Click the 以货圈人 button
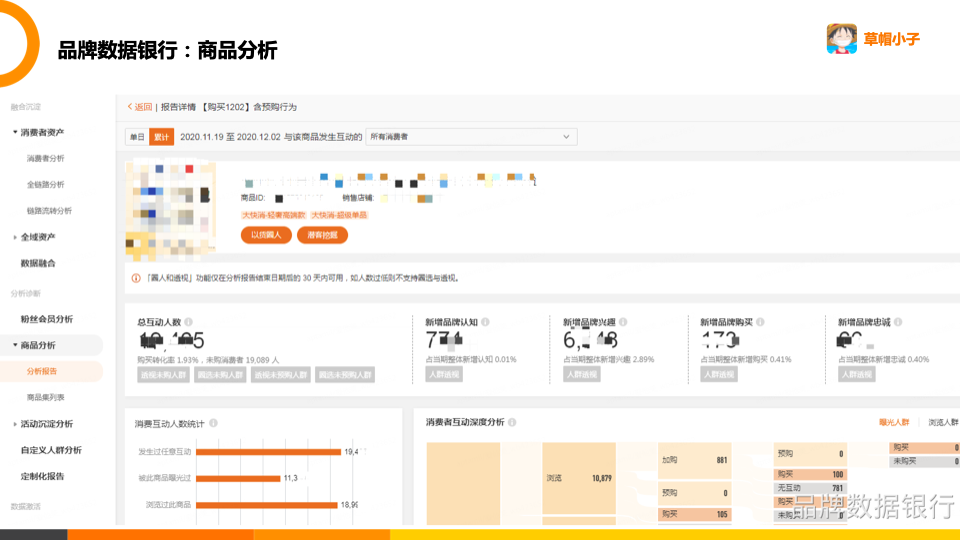The width and height of the screenshot is (960, 540). coord(266,235)
